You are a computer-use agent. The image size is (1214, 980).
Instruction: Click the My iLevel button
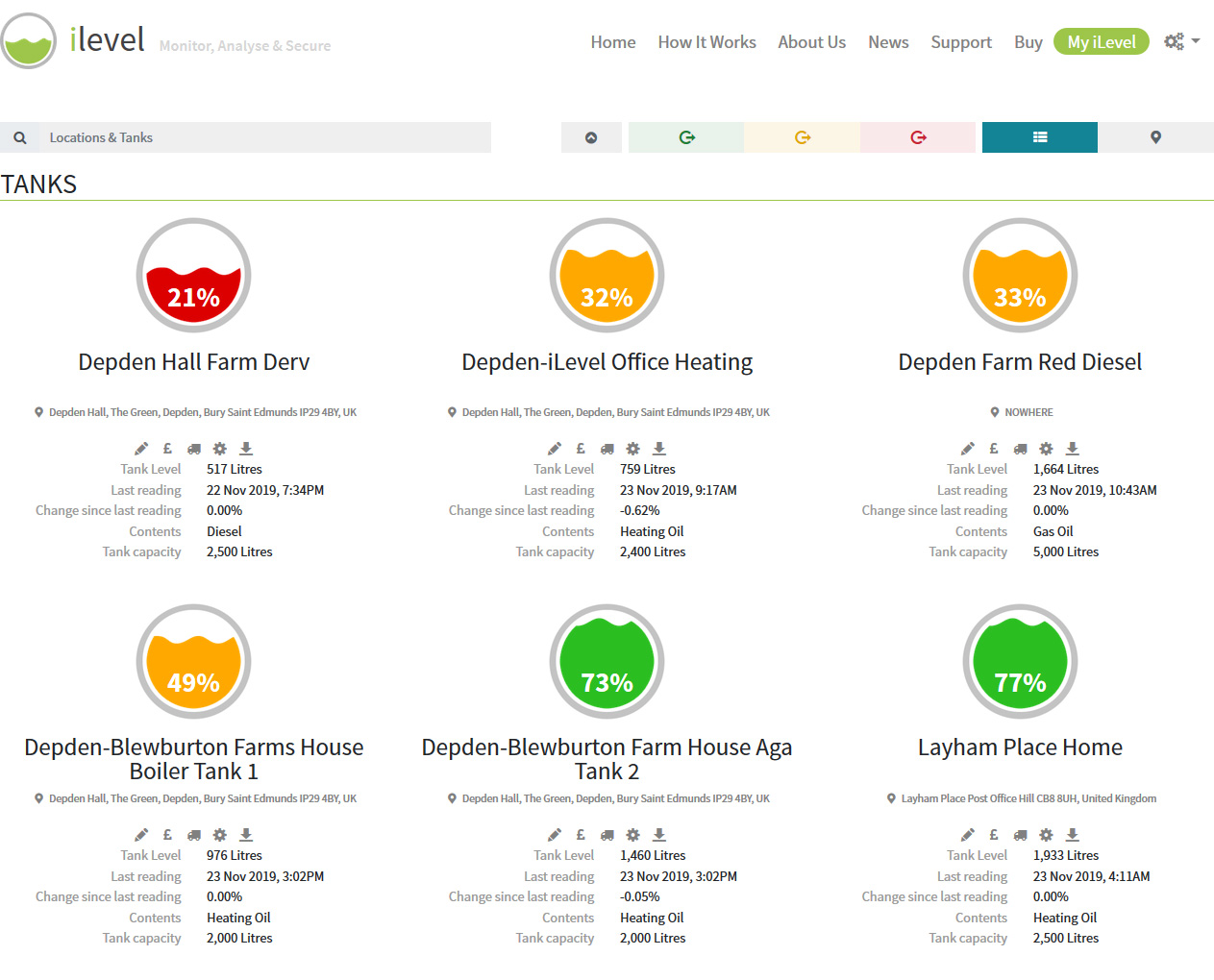point(1102,42)
